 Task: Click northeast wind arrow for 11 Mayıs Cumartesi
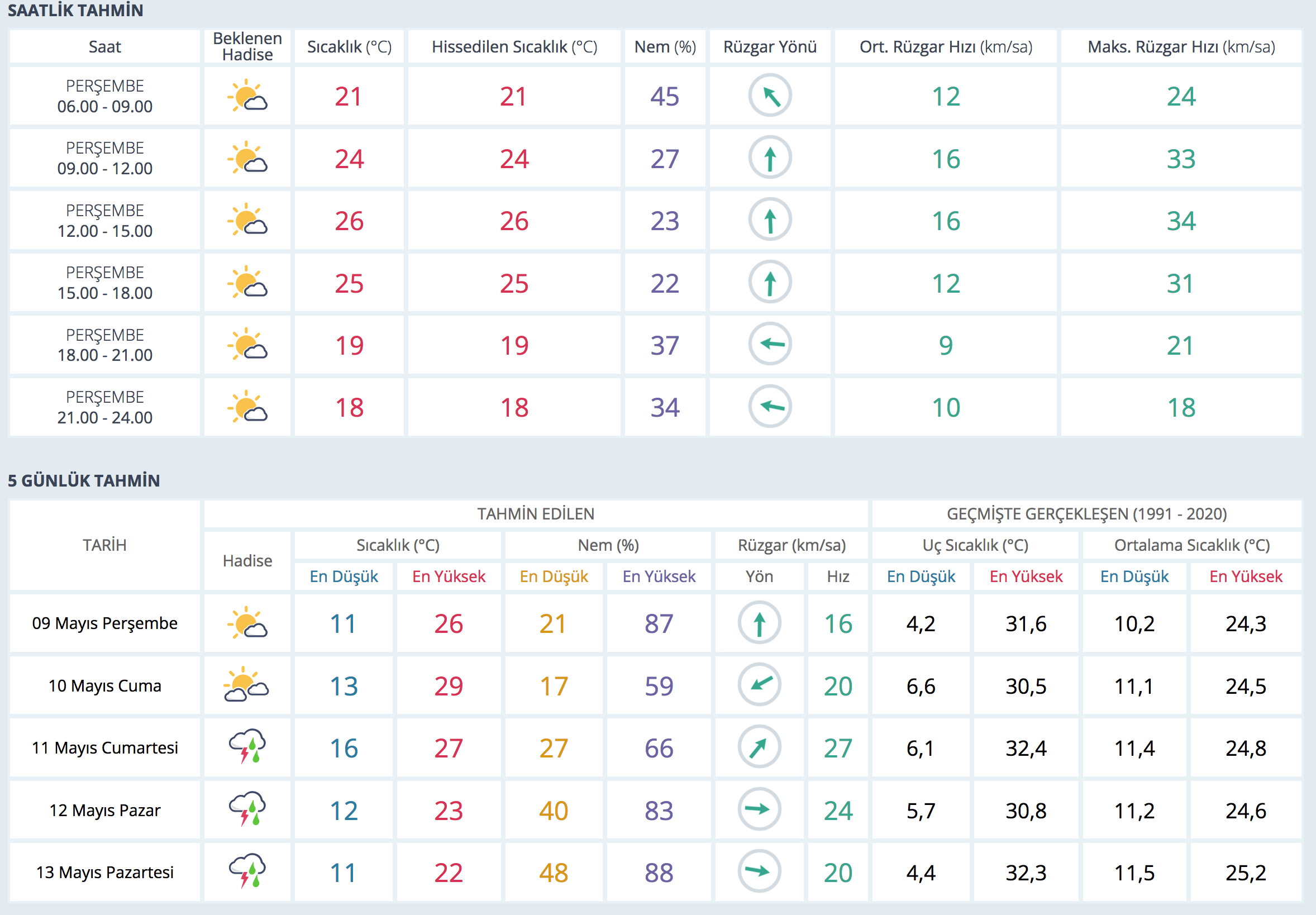pyautogui.click(x=759, y=747)
